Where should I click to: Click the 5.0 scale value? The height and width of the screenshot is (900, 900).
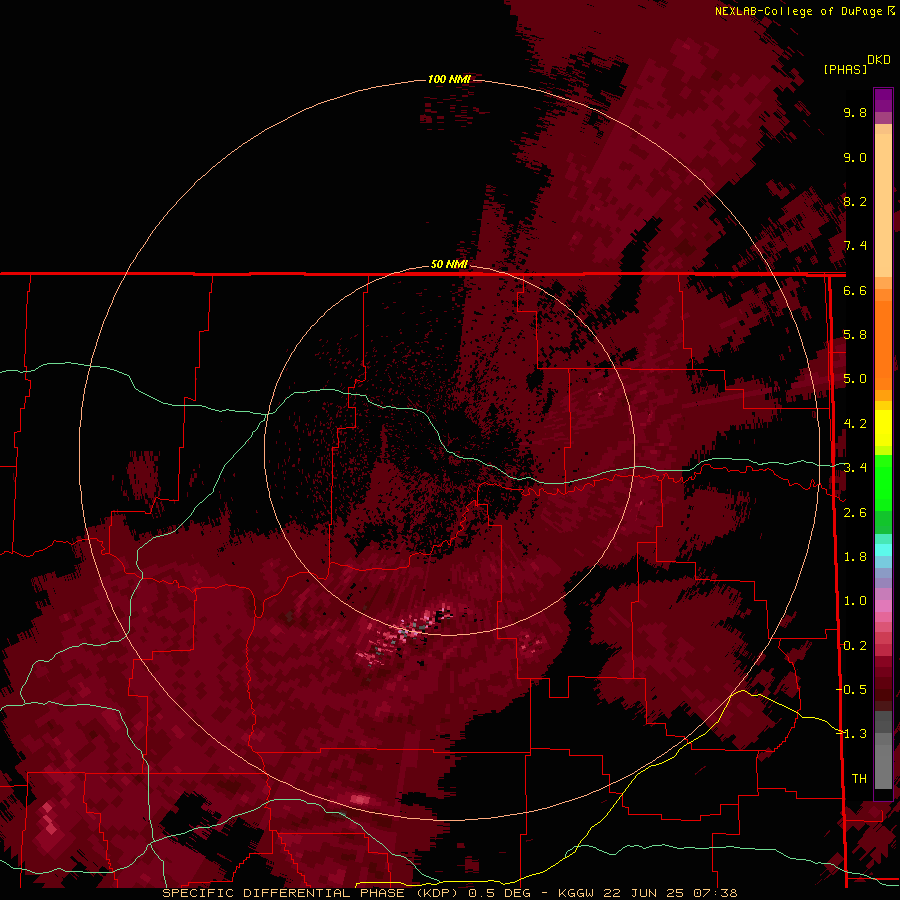coord(855,379)
